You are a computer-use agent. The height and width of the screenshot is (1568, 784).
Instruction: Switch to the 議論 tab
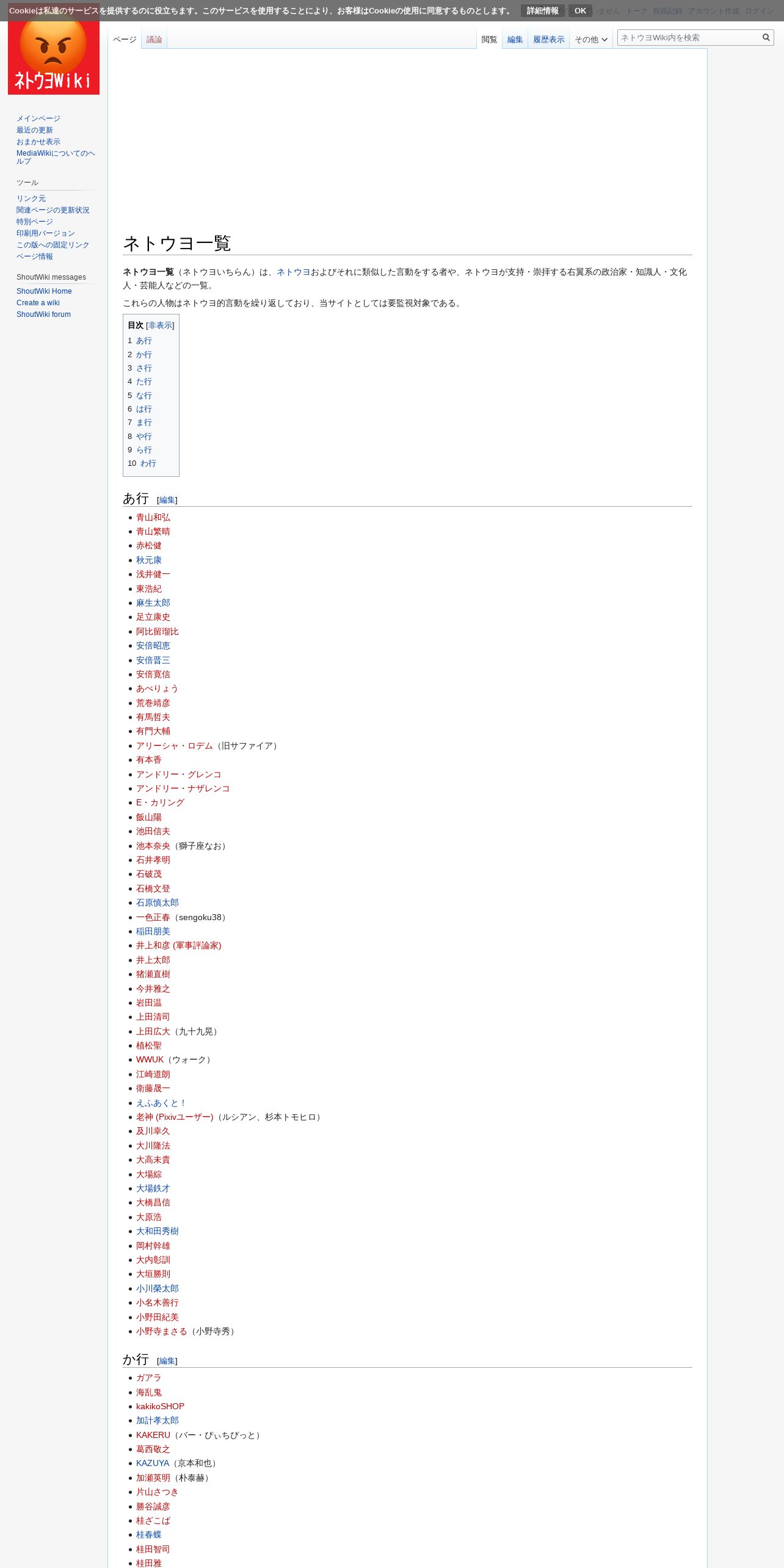click(154, 40)
